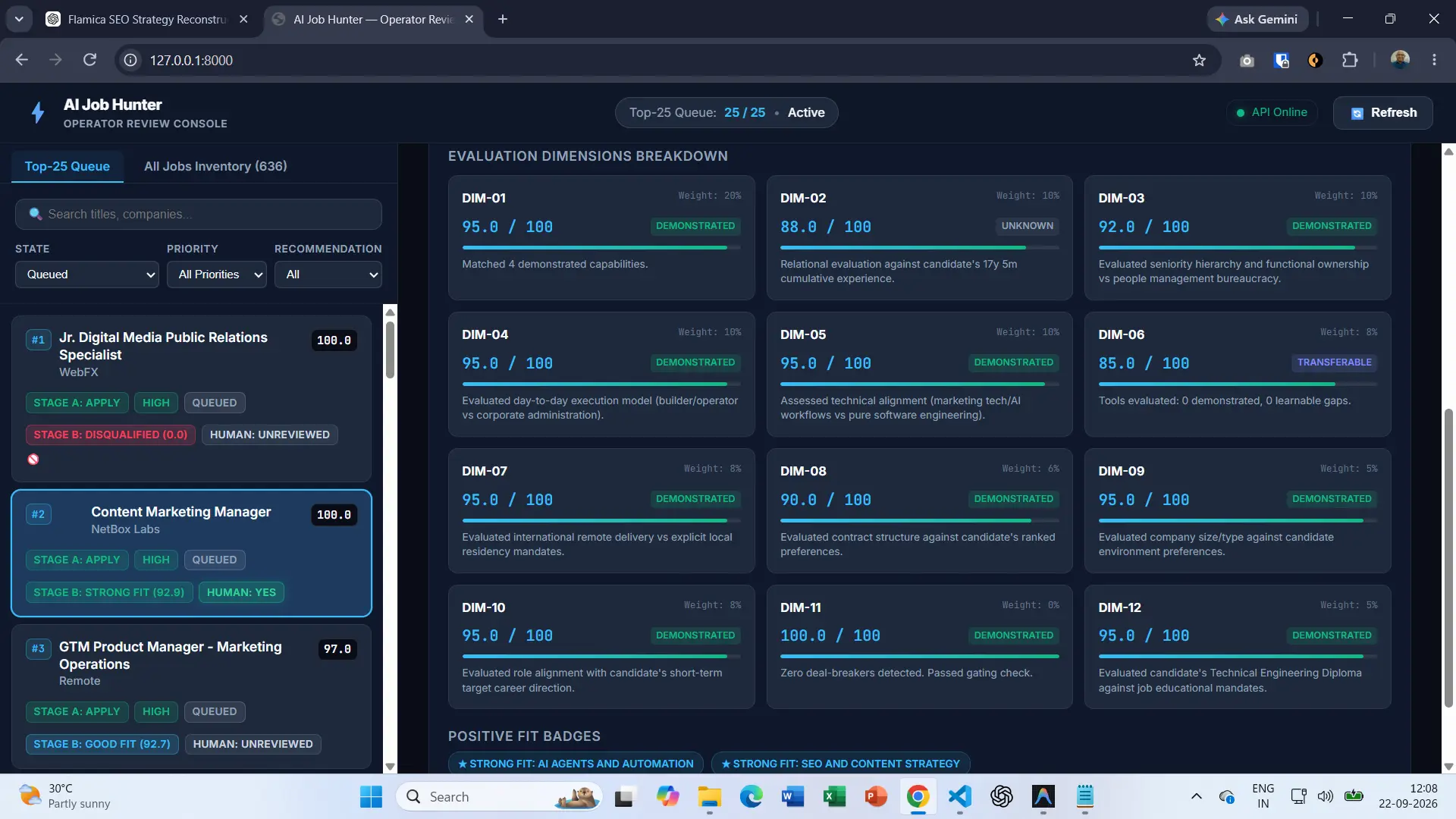Click the Ask Gemini button
The width and height of the screenshot is (1456, 819).
click(1257, 19)
